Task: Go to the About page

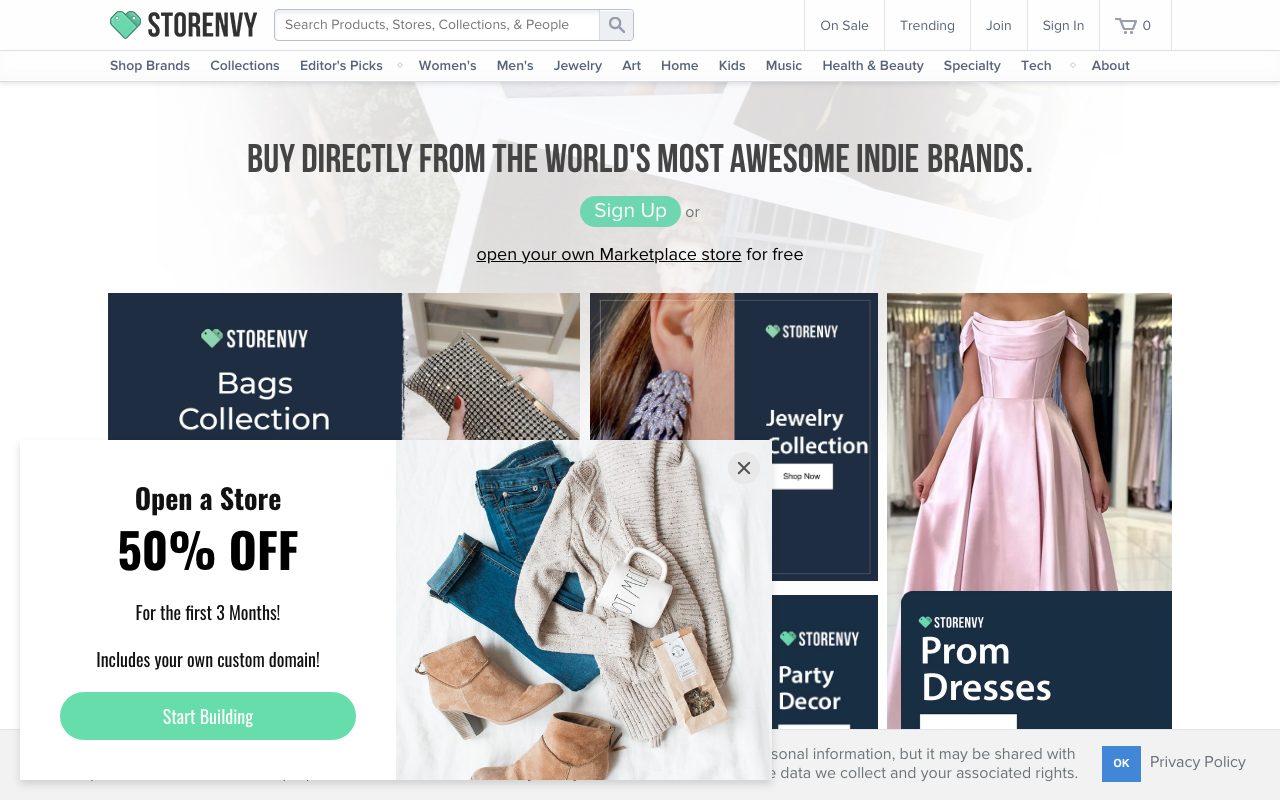Action: (x=1110, y=65)
